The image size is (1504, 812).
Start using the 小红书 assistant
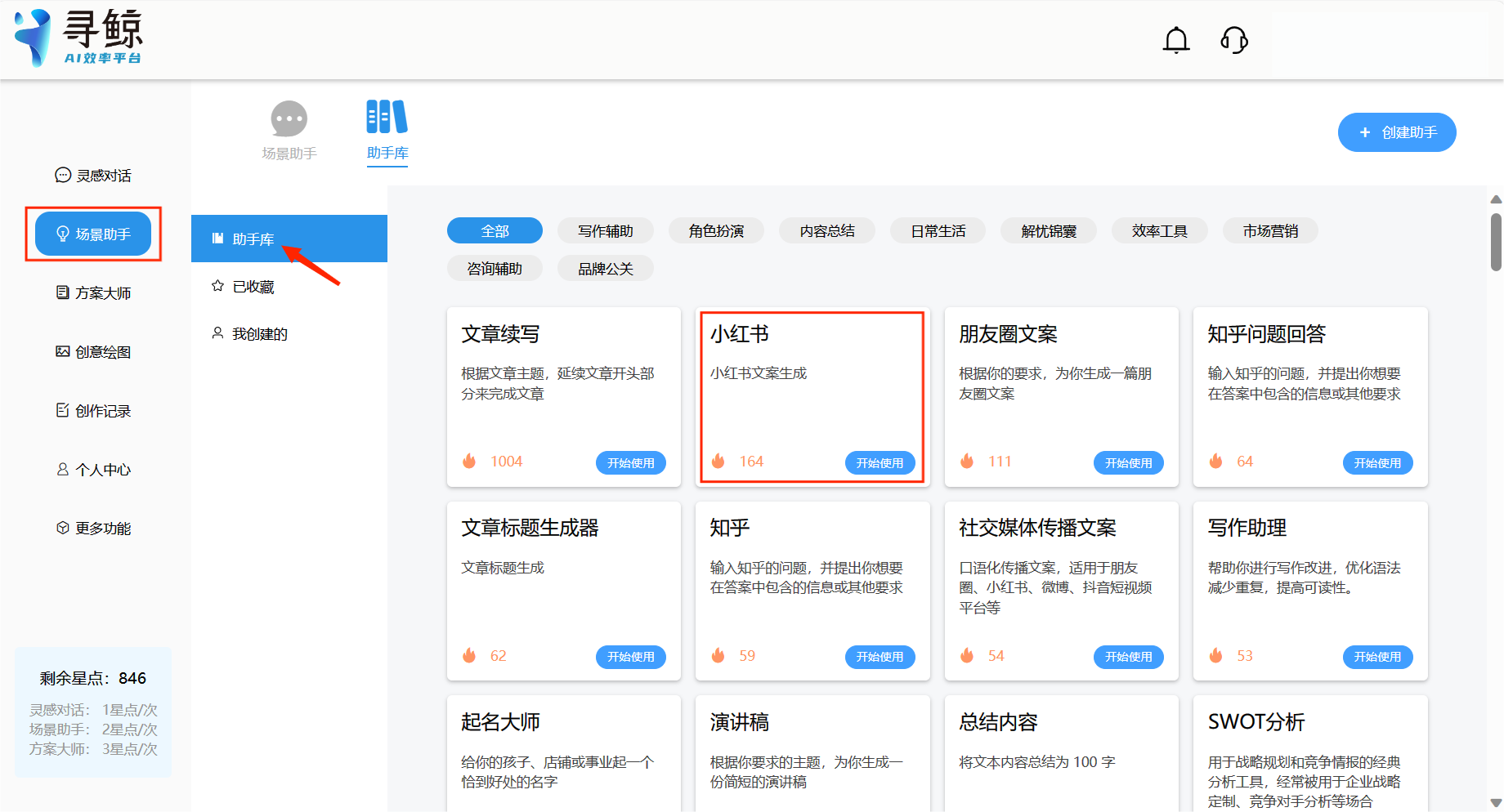click(x=880, y=463)
